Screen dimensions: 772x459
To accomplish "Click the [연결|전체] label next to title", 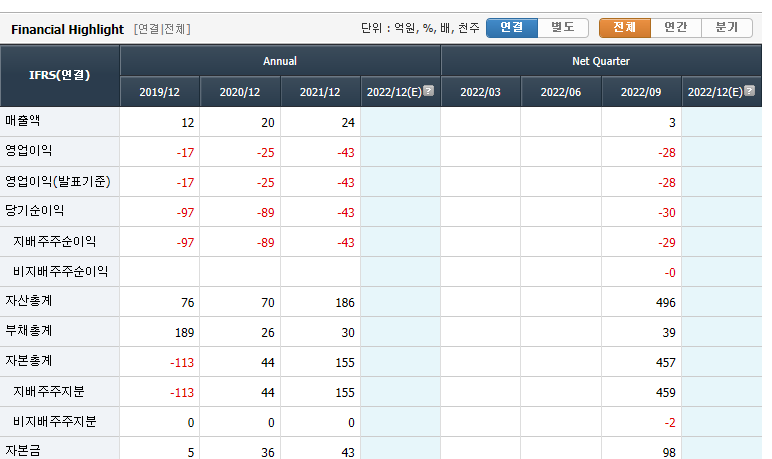I will click(x=162, y=29).
